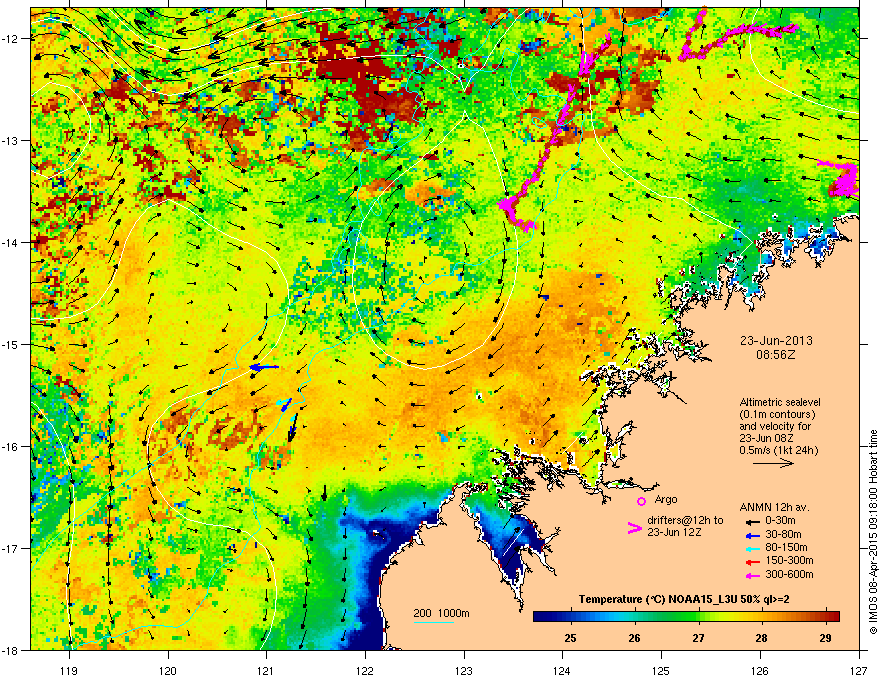The height and width of the screenshot is (680, 880).
Task: Click the longitude axis label '122'
Action: [x=365, y=670]
